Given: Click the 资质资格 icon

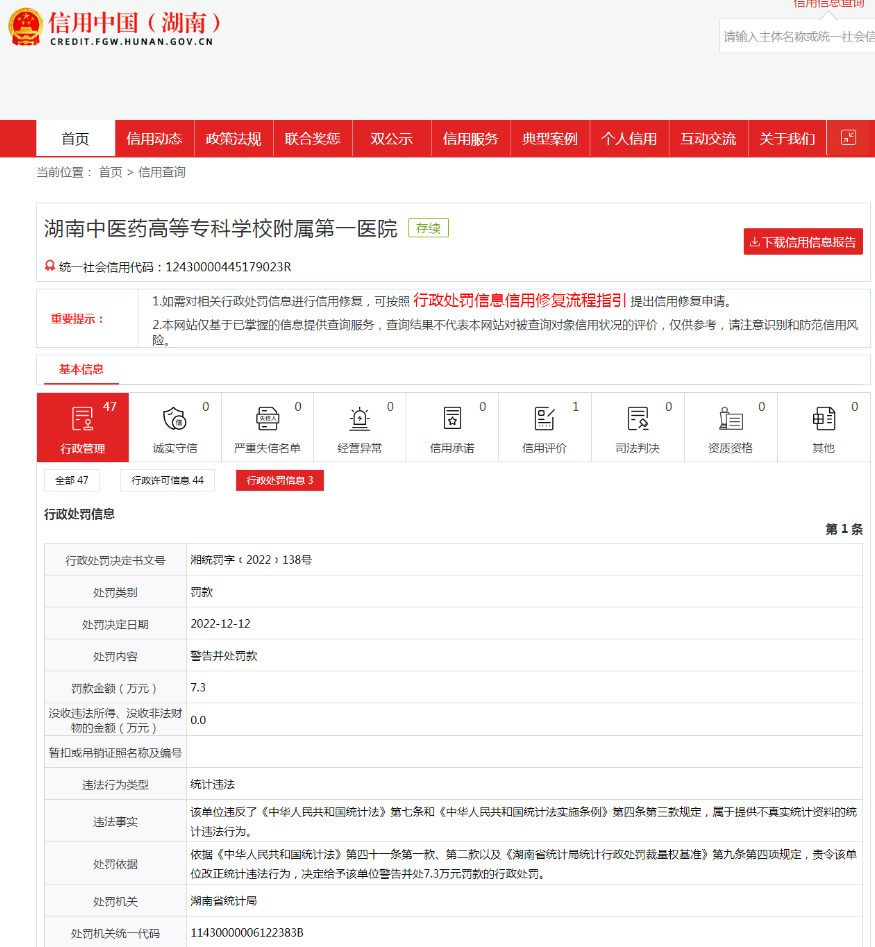Looking at the screenshot, I should [730, 419].
